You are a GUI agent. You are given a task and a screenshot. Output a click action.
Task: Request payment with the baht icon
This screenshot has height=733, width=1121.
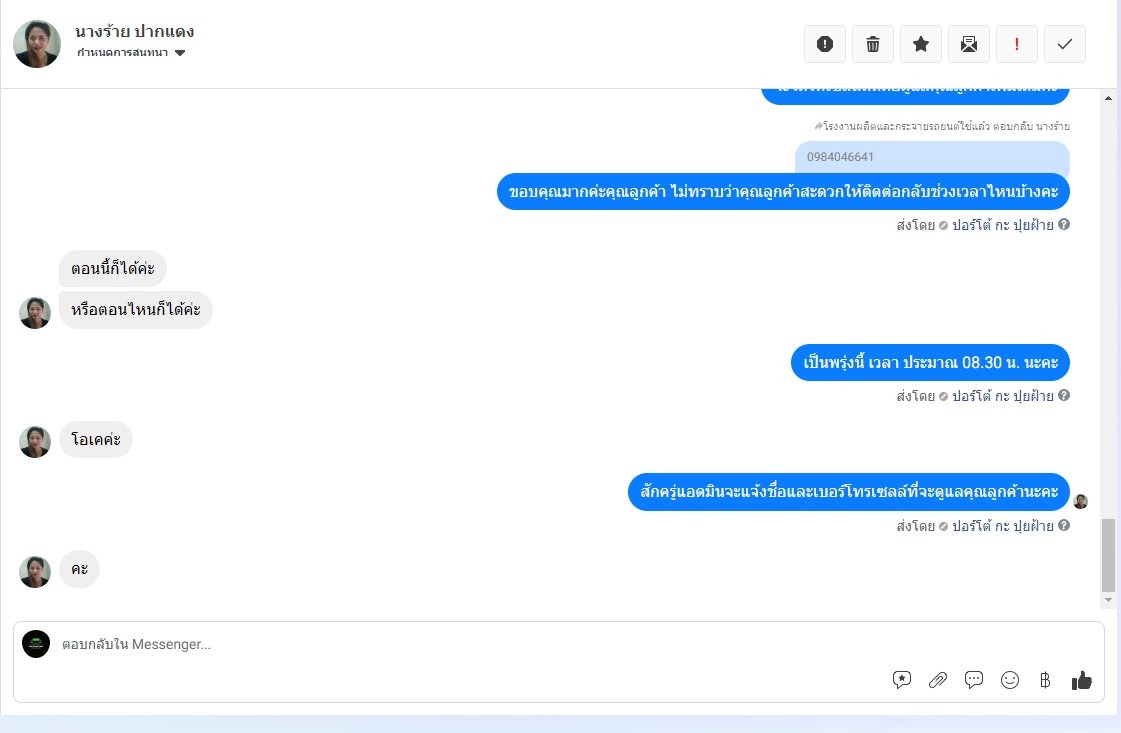(1045, 680)
